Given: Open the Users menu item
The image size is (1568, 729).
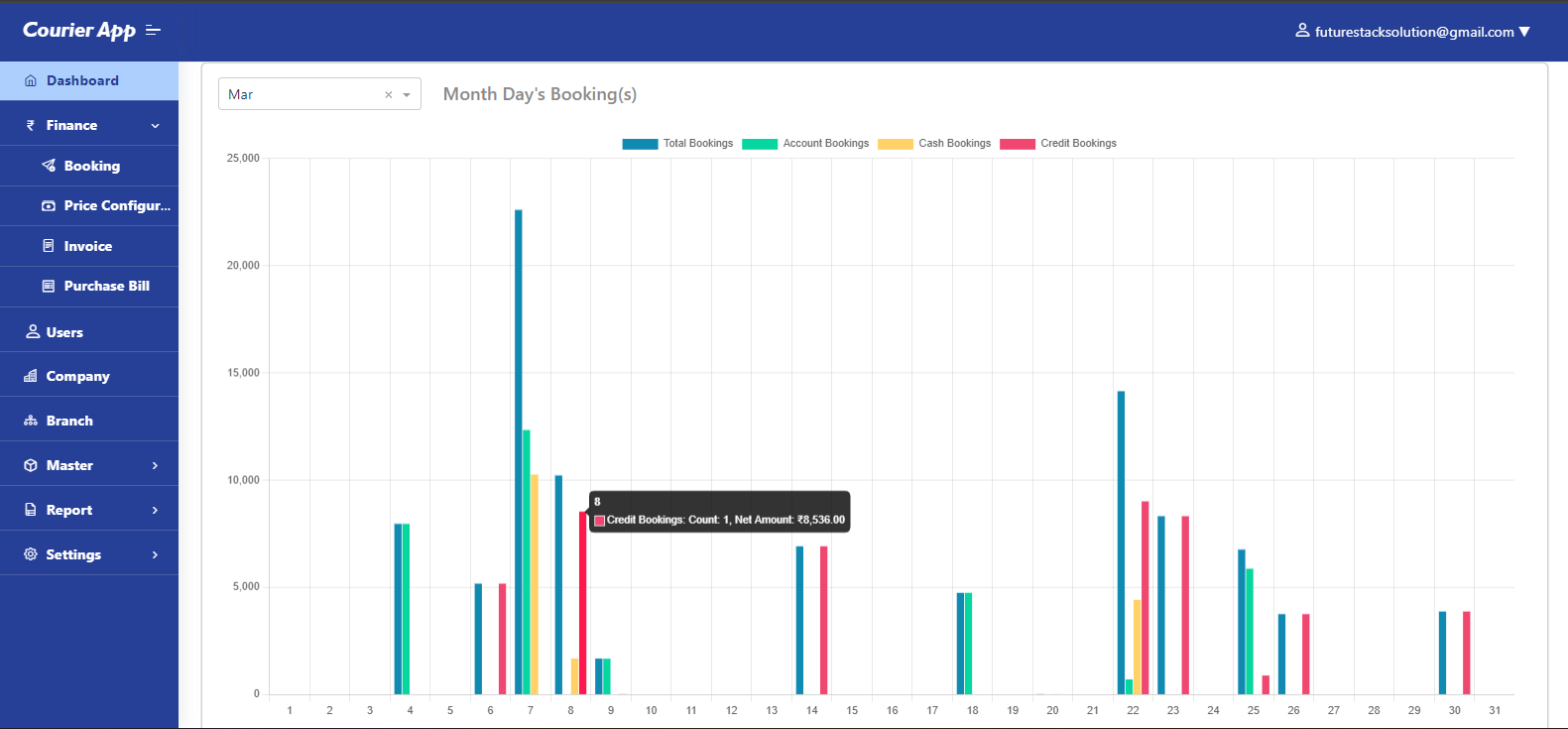Looking at the screenshot, I should pos(64,332).
